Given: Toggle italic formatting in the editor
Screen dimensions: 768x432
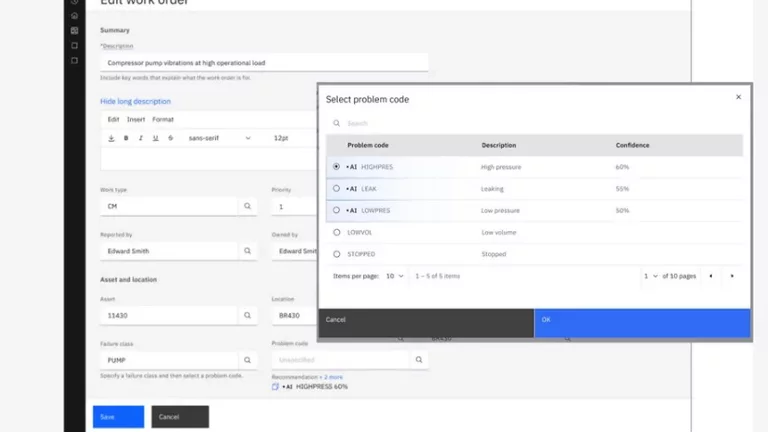Looking at the screenshot, I should [x=140, y=138].
